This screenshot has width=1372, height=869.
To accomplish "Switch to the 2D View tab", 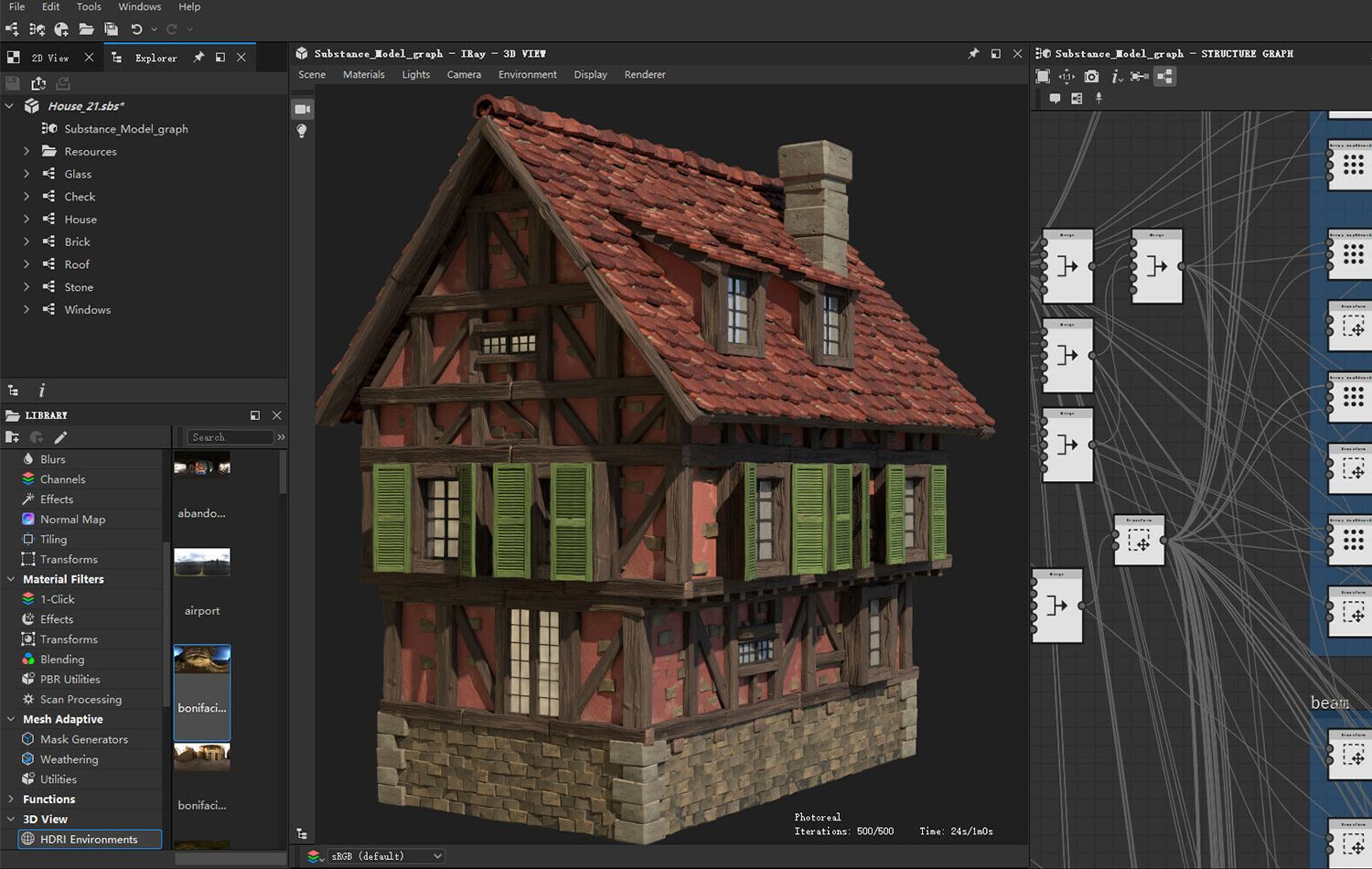I will pyautogui.click(x=50, y=58).
